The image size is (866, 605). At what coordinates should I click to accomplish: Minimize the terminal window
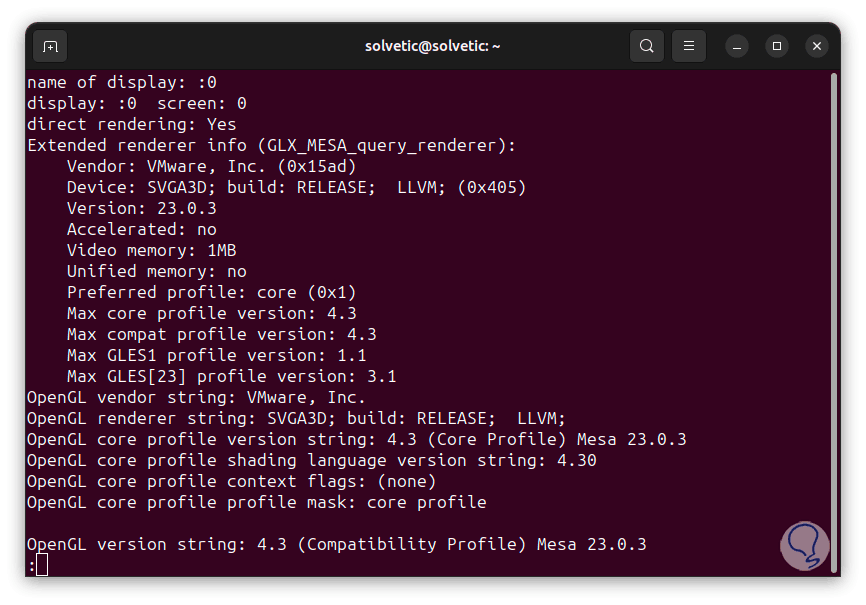tap(737, 46)
